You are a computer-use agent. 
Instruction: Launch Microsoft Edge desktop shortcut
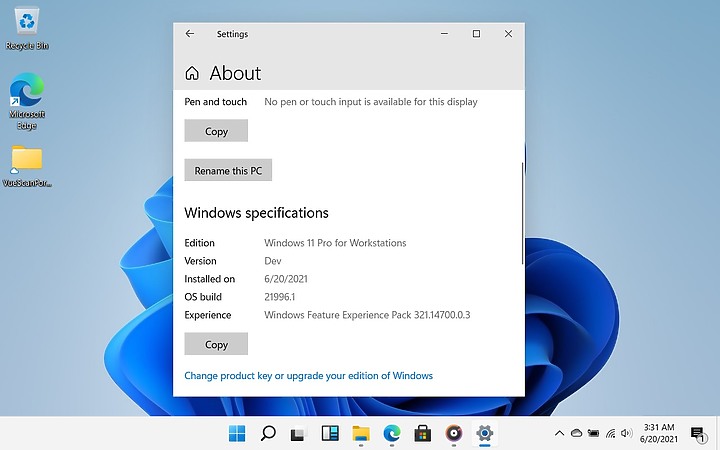(x=27, y=101)
